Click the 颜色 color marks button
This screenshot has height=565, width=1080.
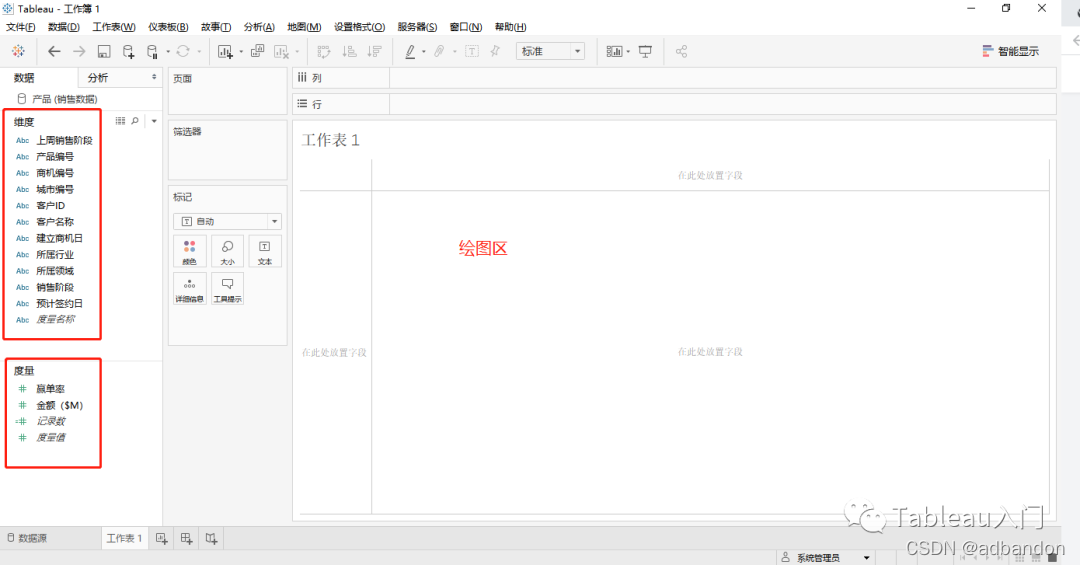click(189, 251)
